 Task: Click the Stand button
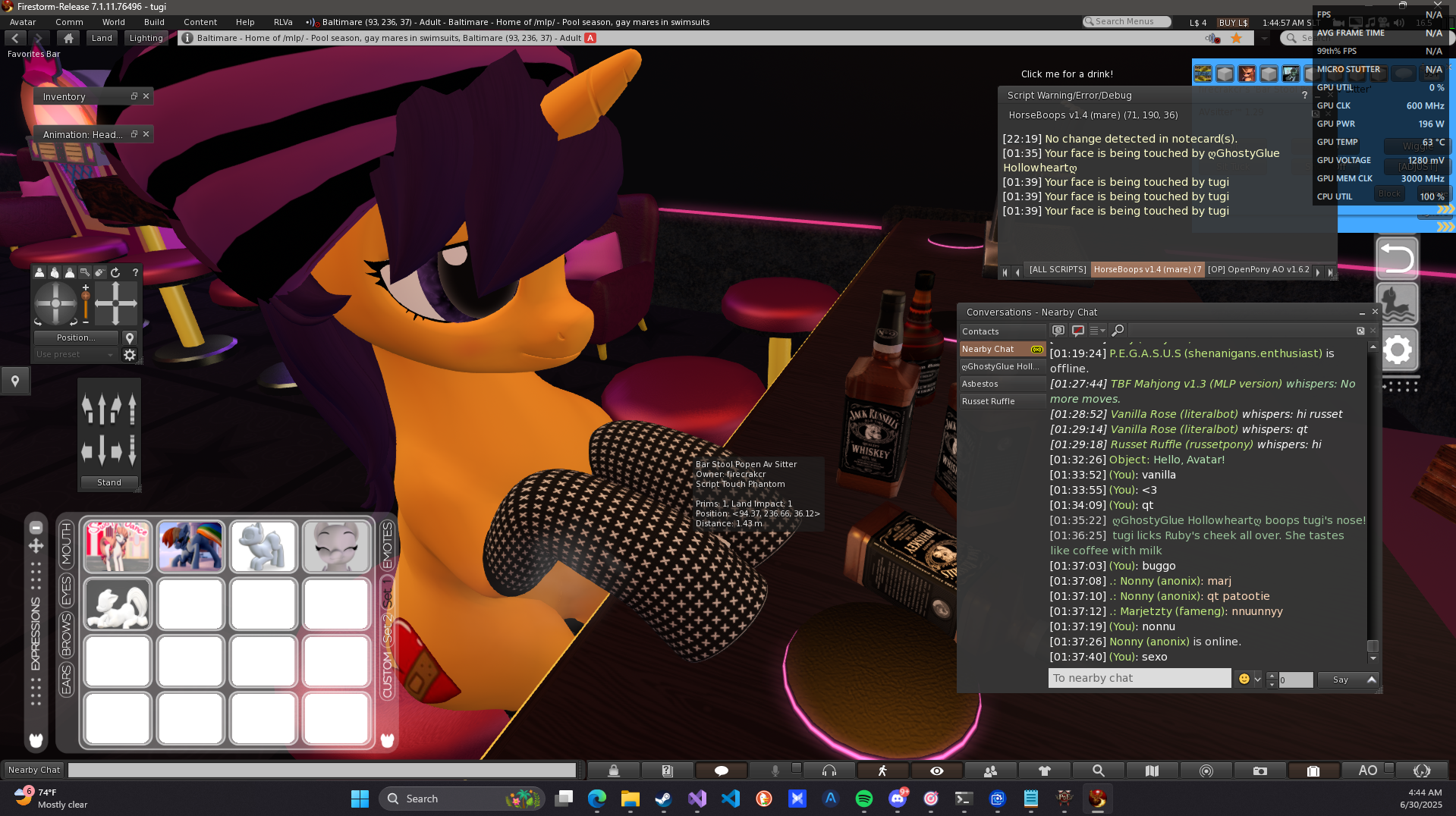(109, 482)
